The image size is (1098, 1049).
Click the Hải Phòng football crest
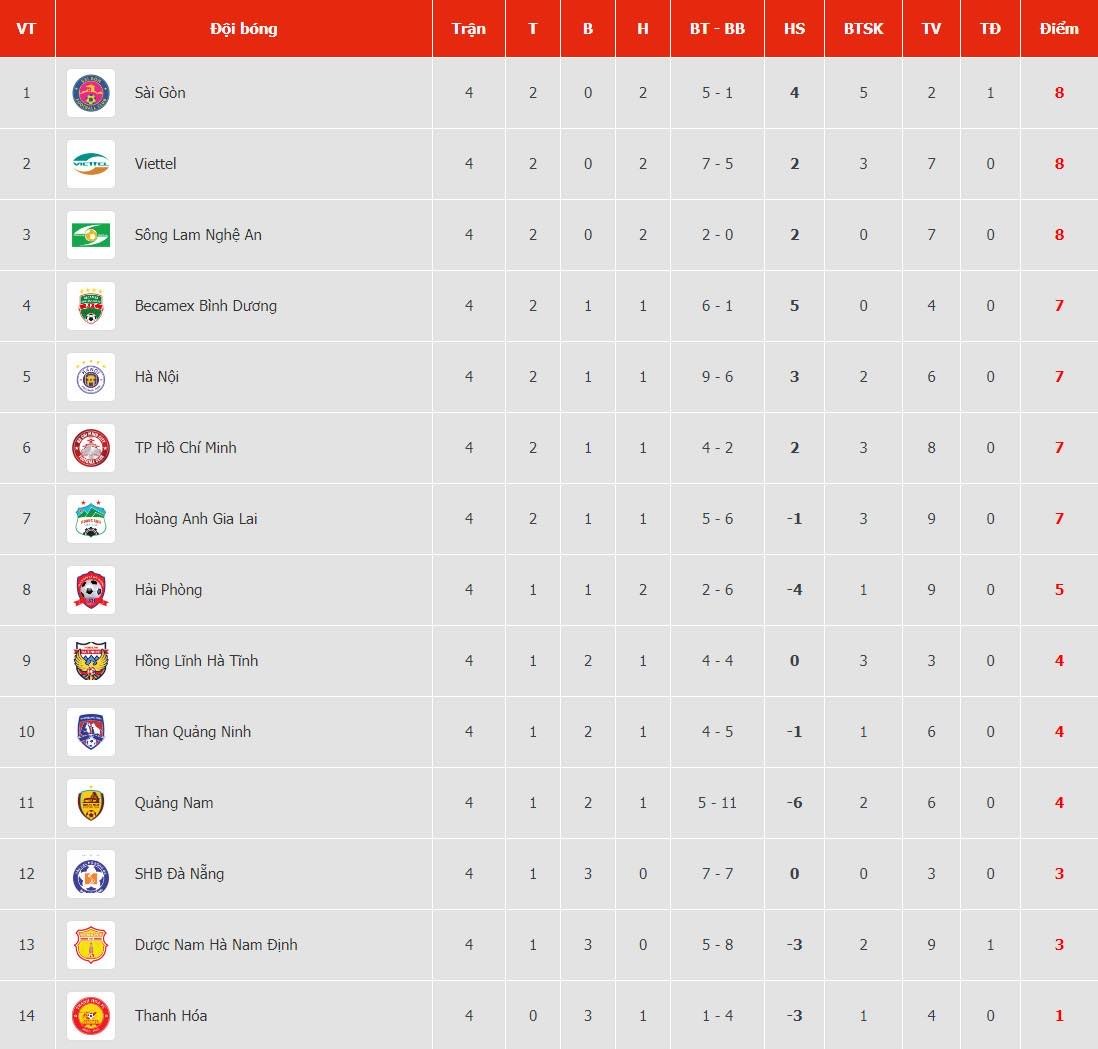point(90,590)
